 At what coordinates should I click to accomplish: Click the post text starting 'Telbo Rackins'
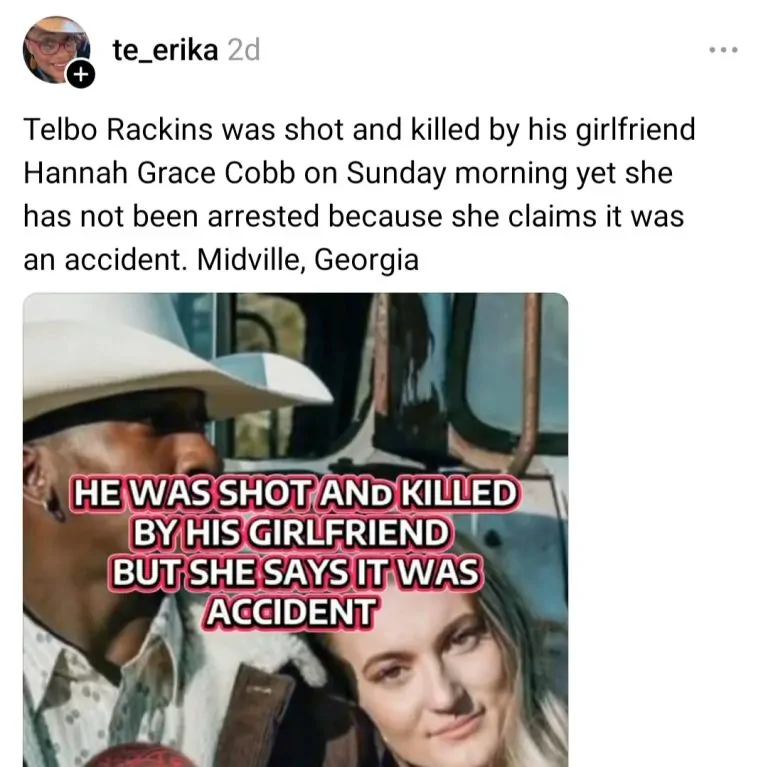(359, 194)
